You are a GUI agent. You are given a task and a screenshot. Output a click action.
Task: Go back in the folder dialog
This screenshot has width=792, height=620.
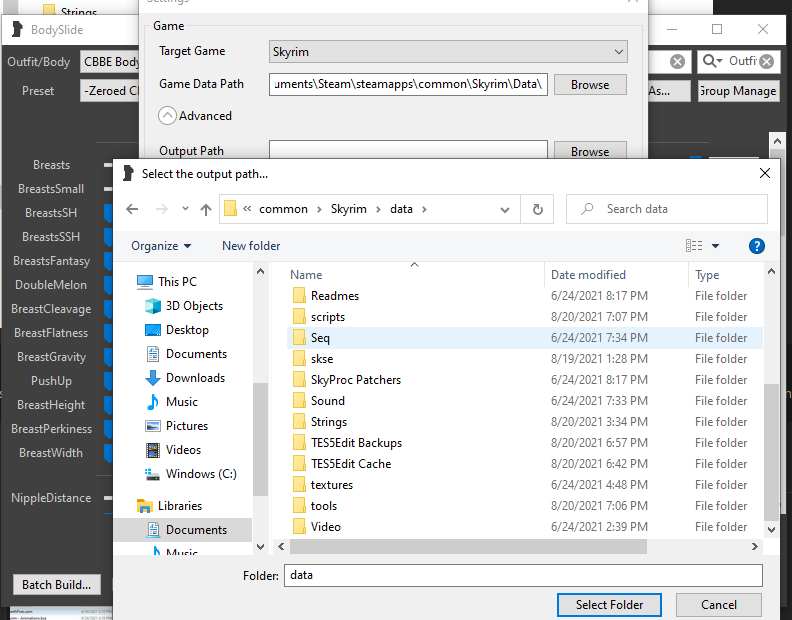coord(132,209)
